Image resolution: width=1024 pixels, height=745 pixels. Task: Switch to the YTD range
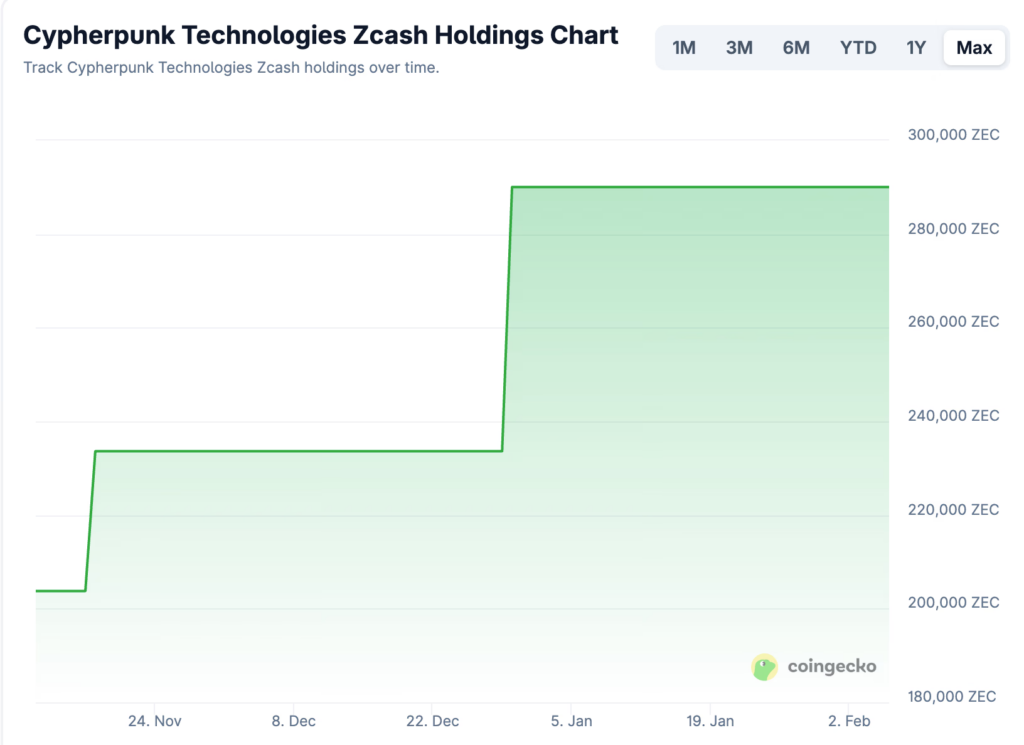858,47
